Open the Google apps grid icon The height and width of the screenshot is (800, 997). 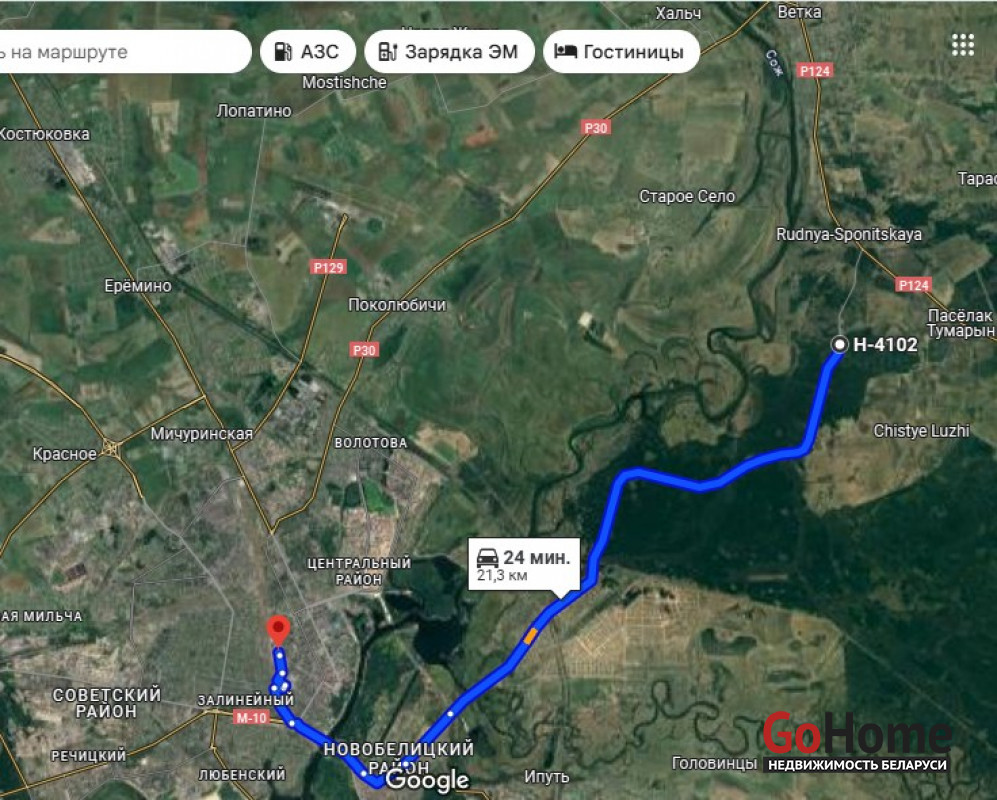963,45
